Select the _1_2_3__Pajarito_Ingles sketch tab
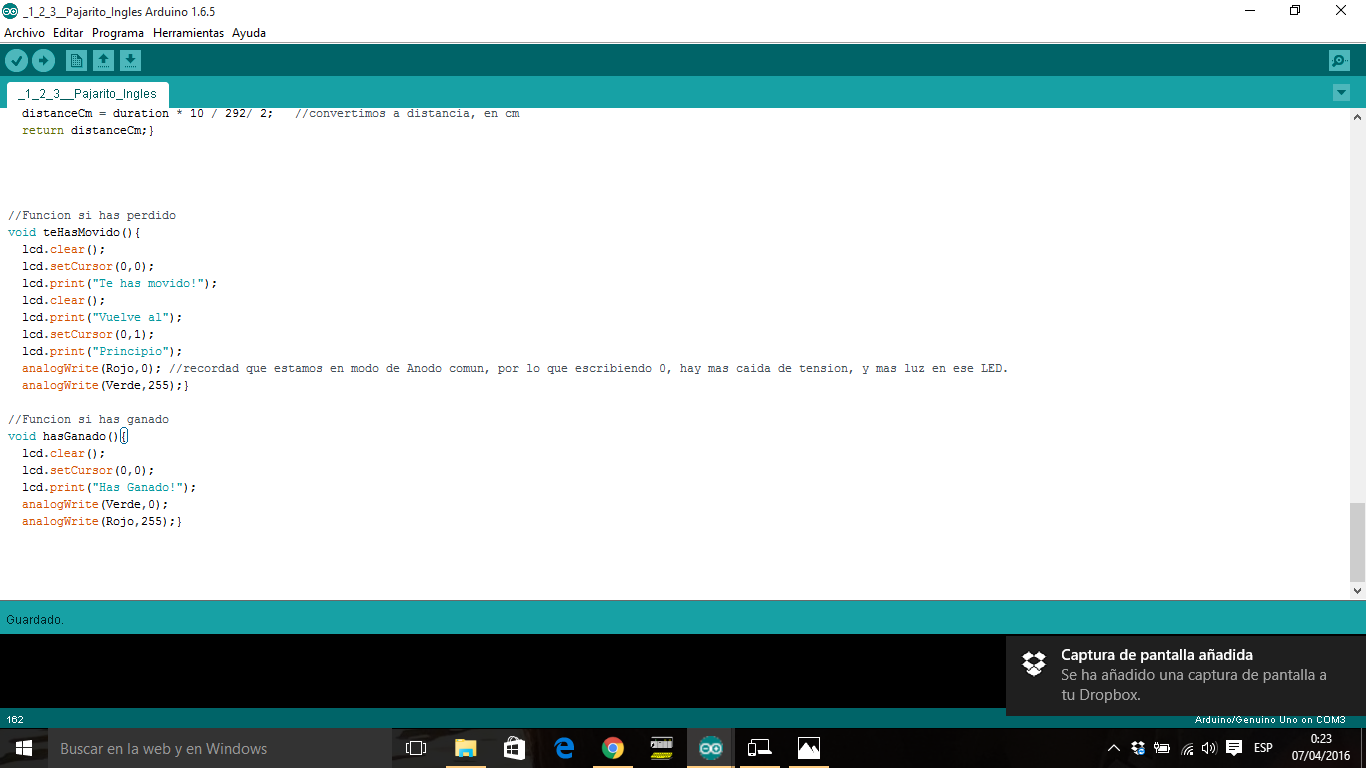1366x768 pixels. (87, 94)
